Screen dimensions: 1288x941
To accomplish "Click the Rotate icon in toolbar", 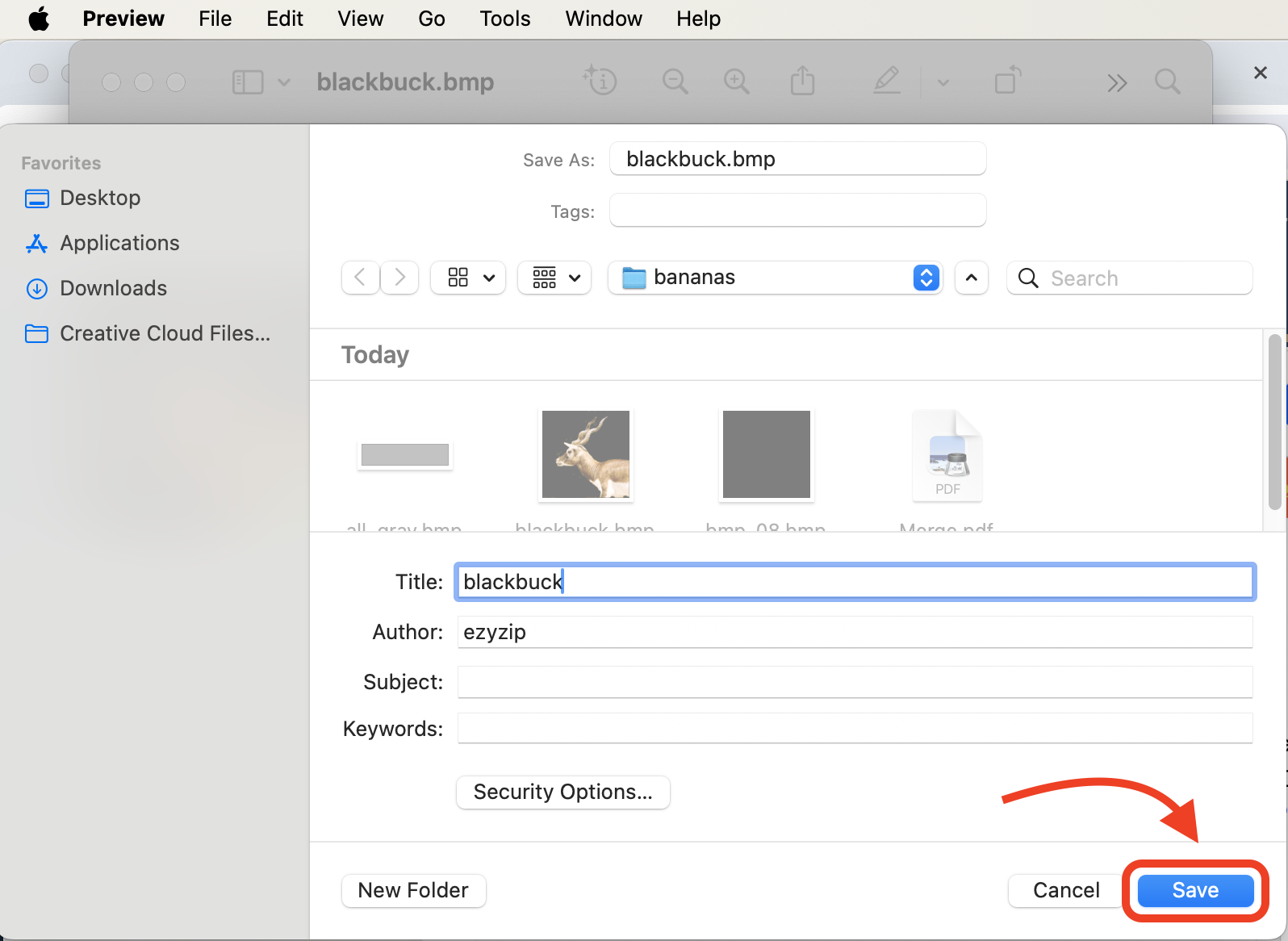I will (1007, 81).
